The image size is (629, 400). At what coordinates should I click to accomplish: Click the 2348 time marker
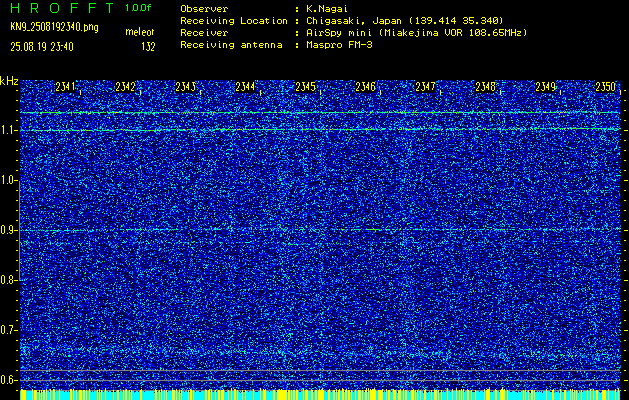pyautogui.click(x=485, y=87)
